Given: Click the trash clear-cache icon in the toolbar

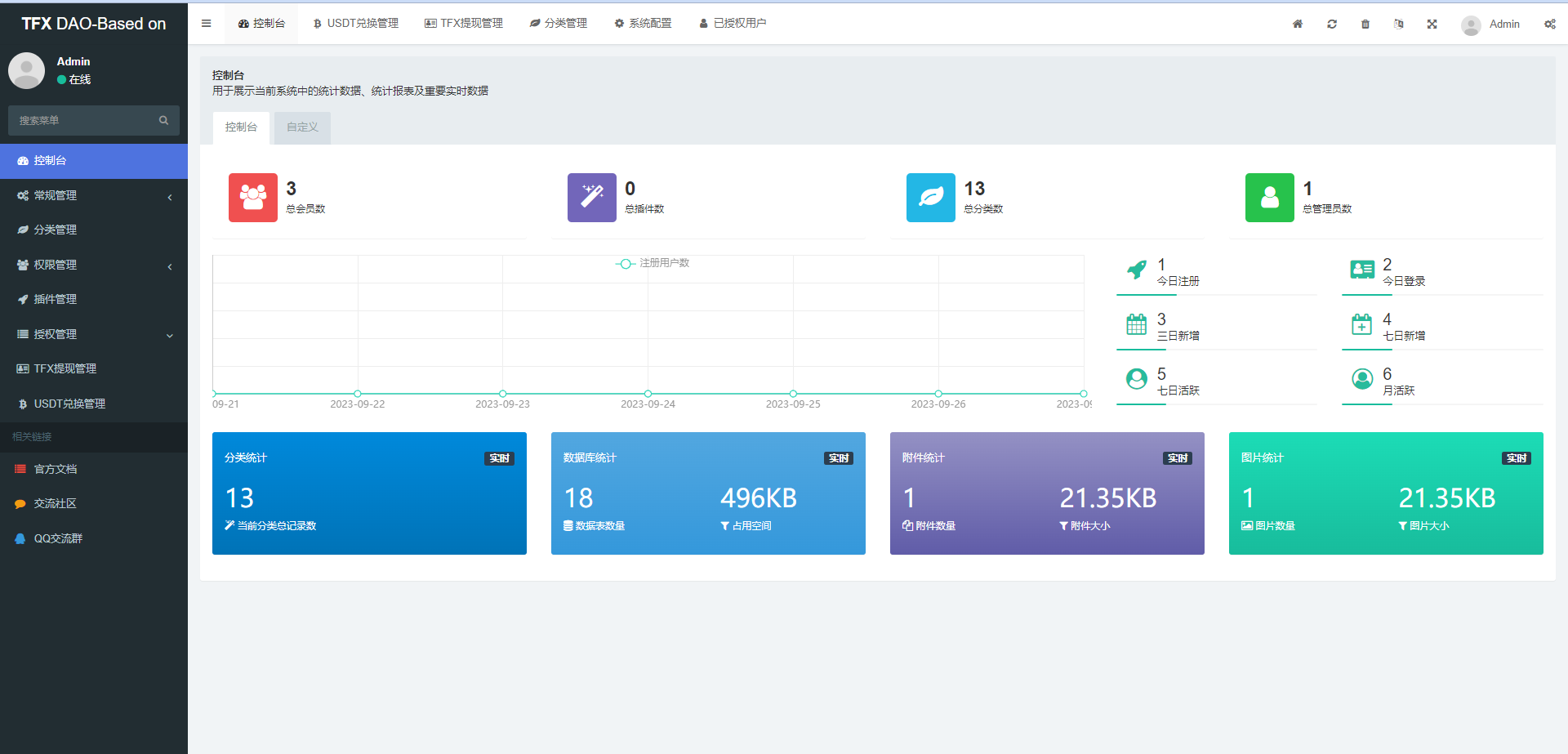Looking at the screenshot, I should click(1365, 24).
